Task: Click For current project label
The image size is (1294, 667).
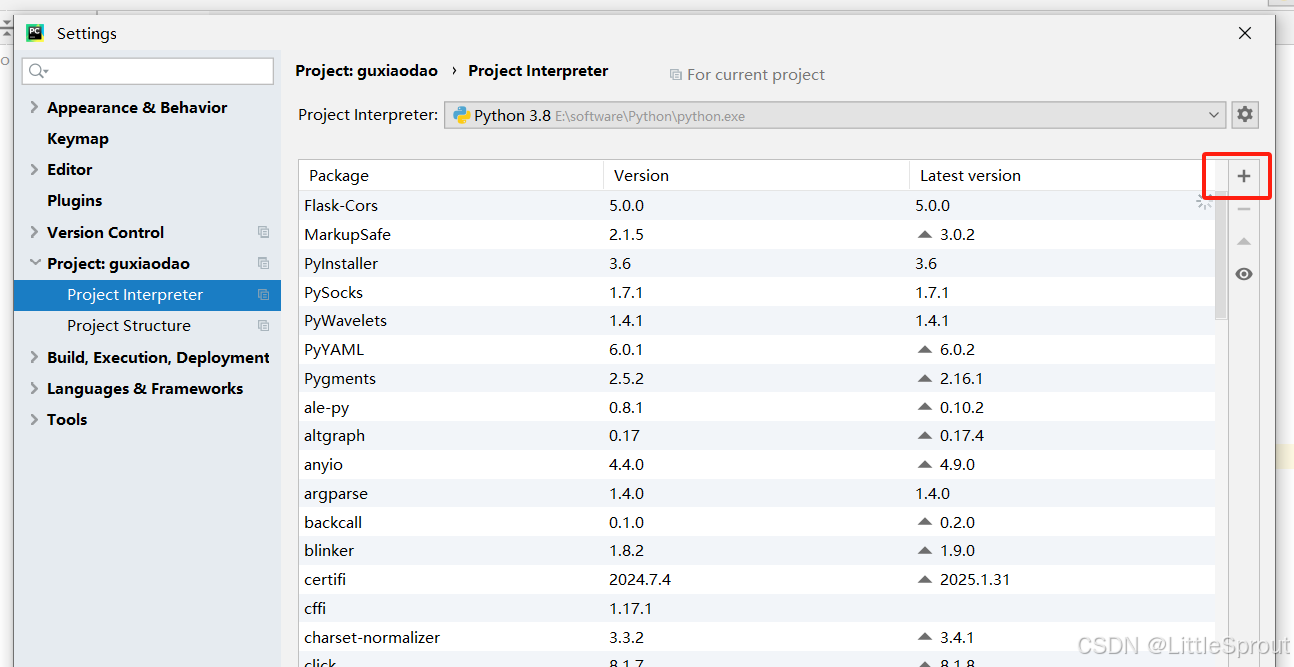Action: point(756,75)
